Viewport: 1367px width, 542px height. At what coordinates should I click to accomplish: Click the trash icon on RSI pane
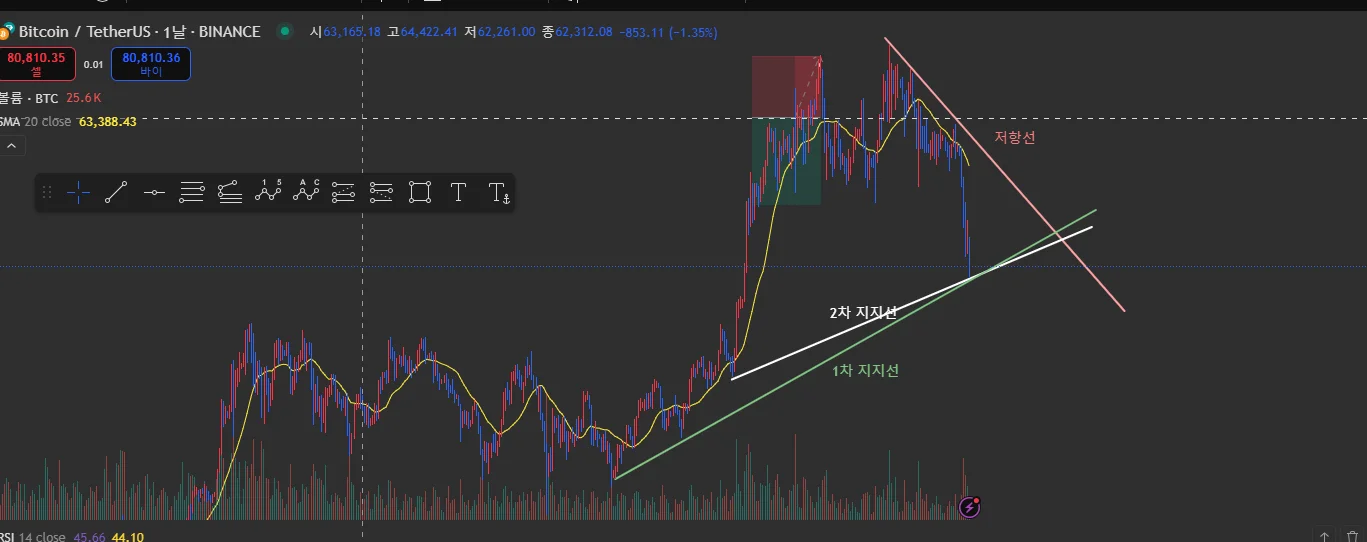pos(1352,537)
